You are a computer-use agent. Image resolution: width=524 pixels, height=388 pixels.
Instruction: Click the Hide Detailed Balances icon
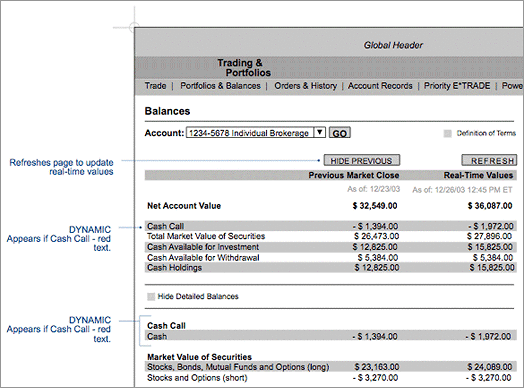pos(151,296)
